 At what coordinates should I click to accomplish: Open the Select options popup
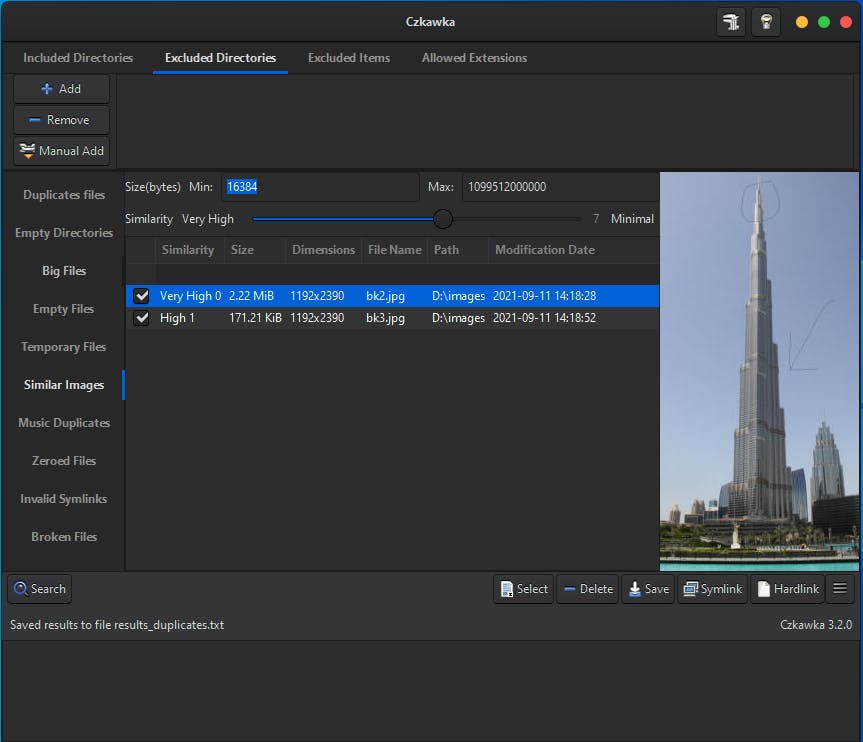[523, 589]
